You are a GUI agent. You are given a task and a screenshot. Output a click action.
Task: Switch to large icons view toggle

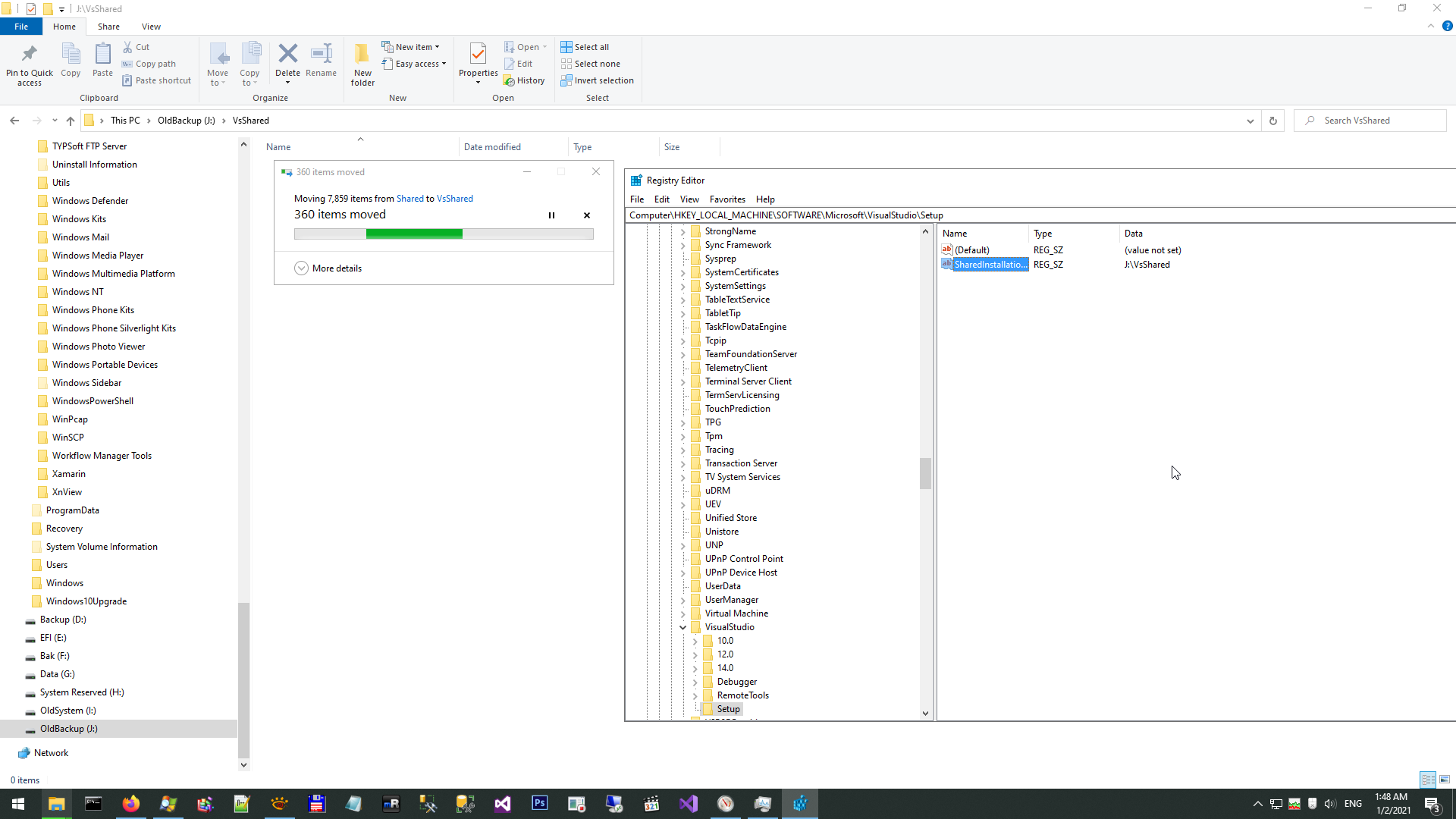pos(1445,780)
